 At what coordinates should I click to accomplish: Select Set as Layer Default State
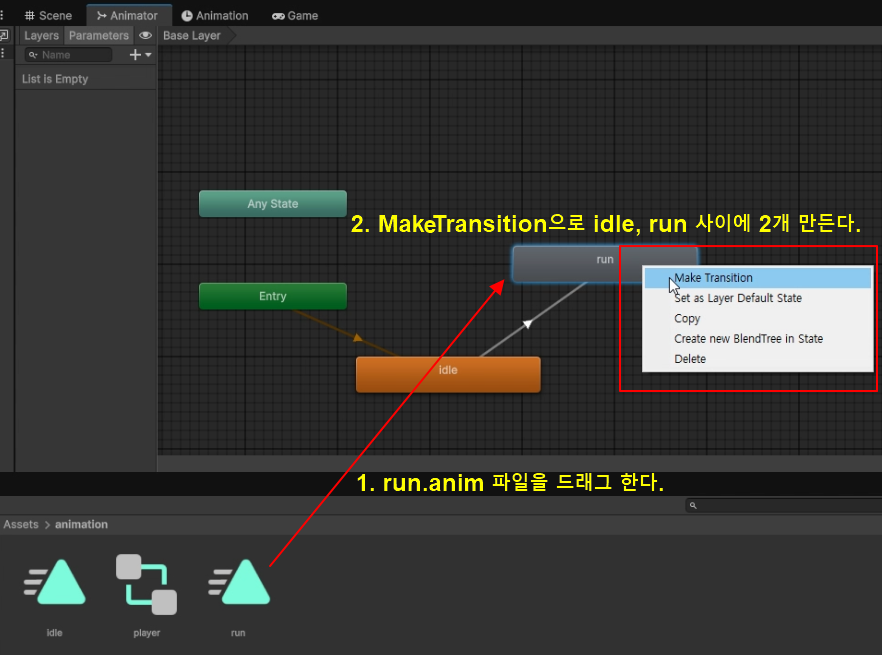pyautogui.click(x=737, y=298)
